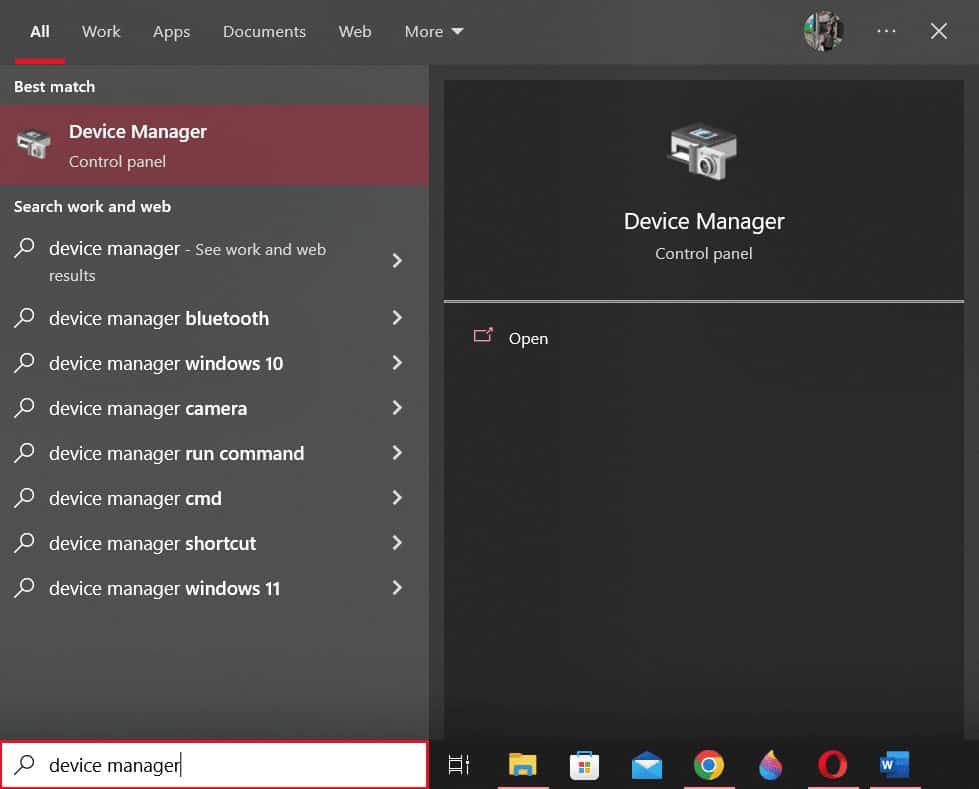Click the user profile picture
Image resolution: width=979 pixels, height=789 pixels.
824,31
